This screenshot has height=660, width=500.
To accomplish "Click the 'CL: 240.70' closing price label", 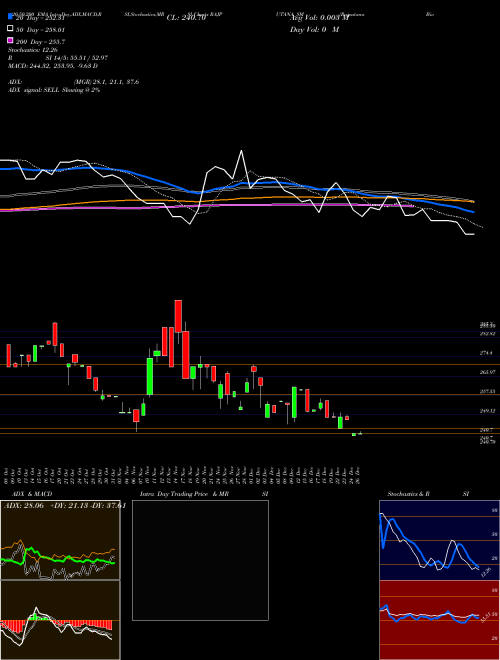I will tap(186, 18).
